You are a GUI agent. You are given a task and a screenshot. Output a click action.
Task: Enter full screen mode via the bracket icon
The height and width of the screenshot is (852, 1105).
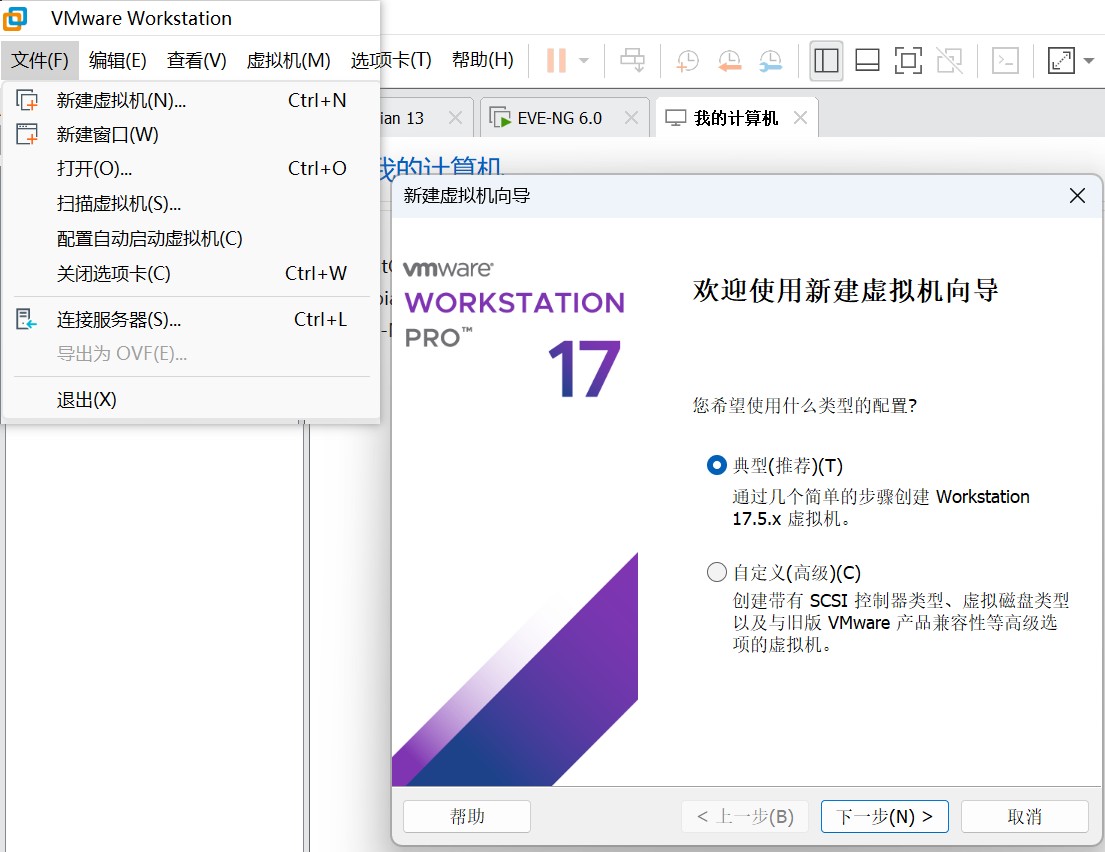[908, 60]
